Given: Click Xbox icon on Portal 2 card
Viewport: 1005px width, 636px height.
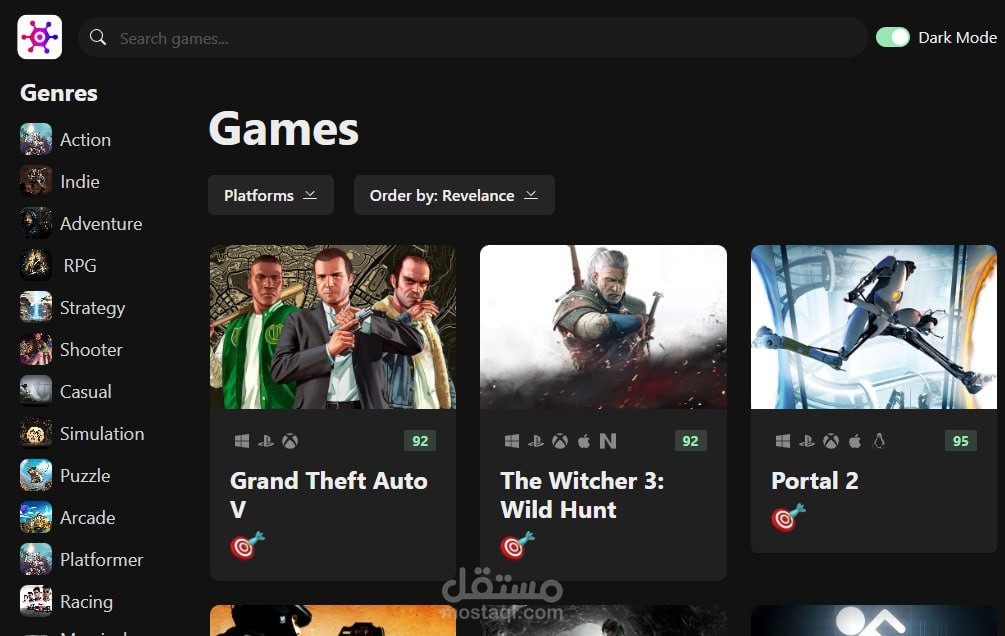Looking at the screenshot, I should tap(831, 441).
